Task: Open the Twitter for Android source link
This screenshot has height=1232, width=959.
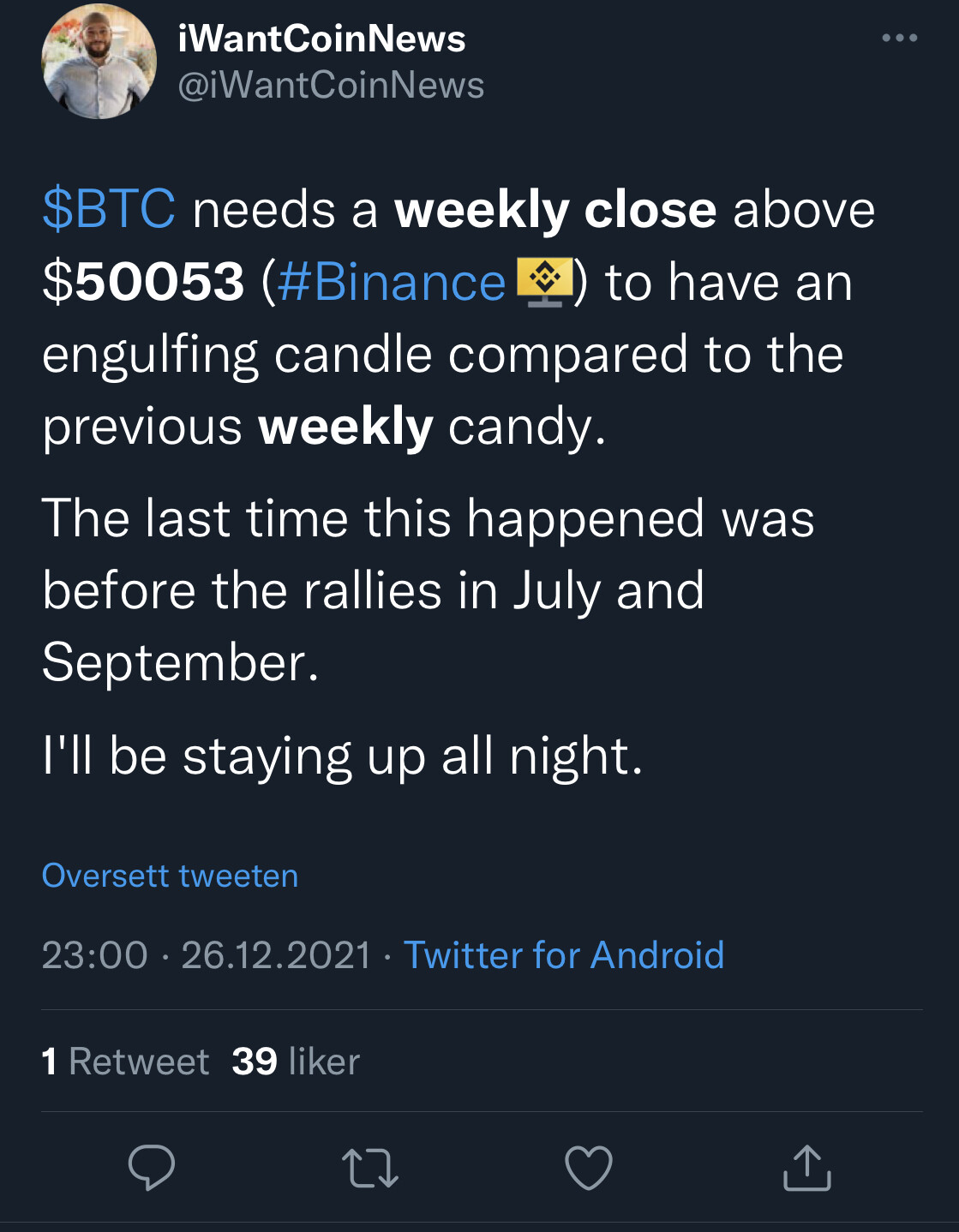Action: pos(563,955)
